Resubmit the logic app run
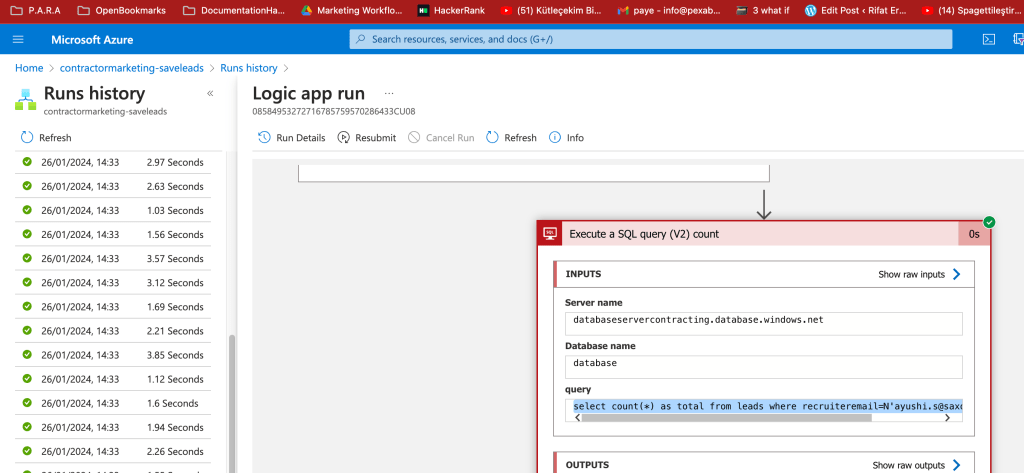The image size is (1024, 473). (367, 138)
